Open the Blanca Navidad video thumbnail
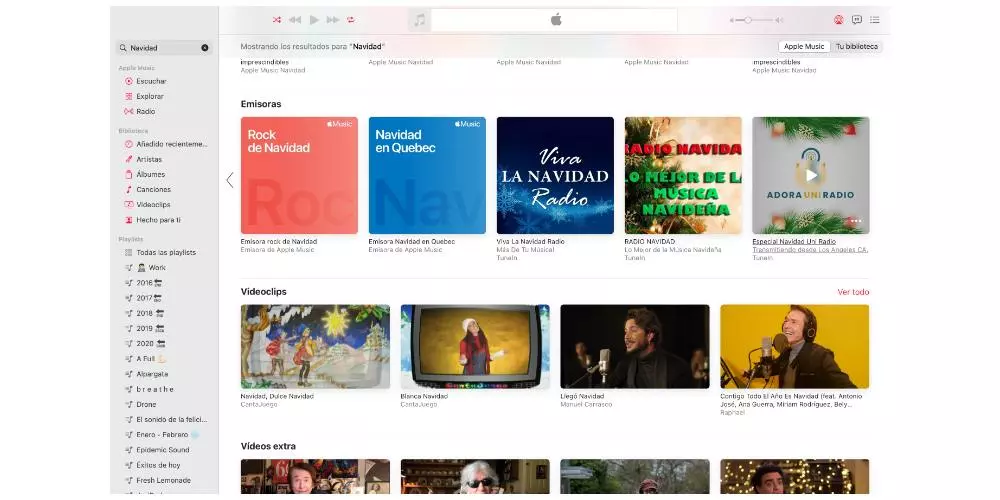 tap(475, 346)
